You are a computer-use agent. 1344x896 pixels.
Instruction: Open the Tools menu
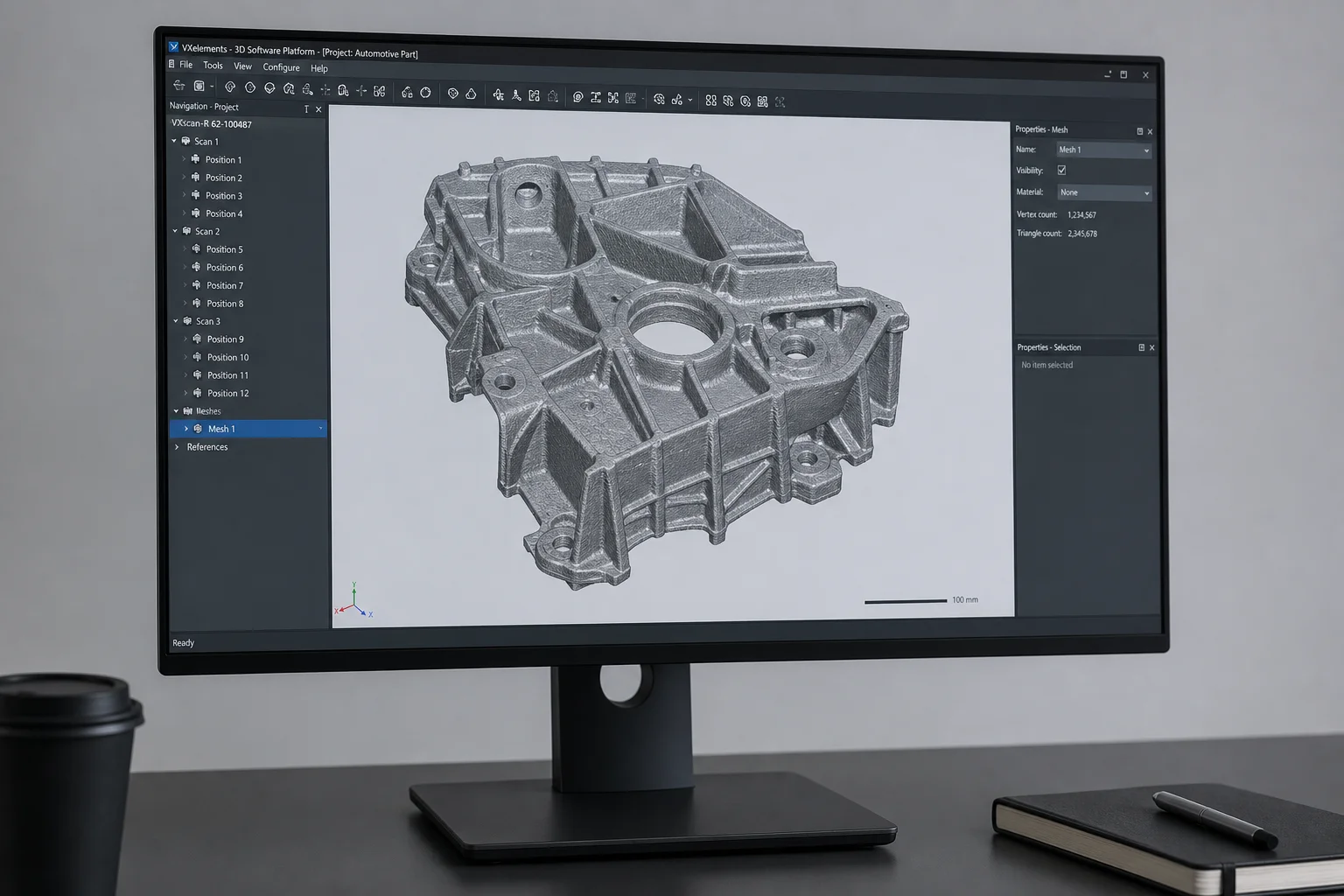click(x=213, y=66)
